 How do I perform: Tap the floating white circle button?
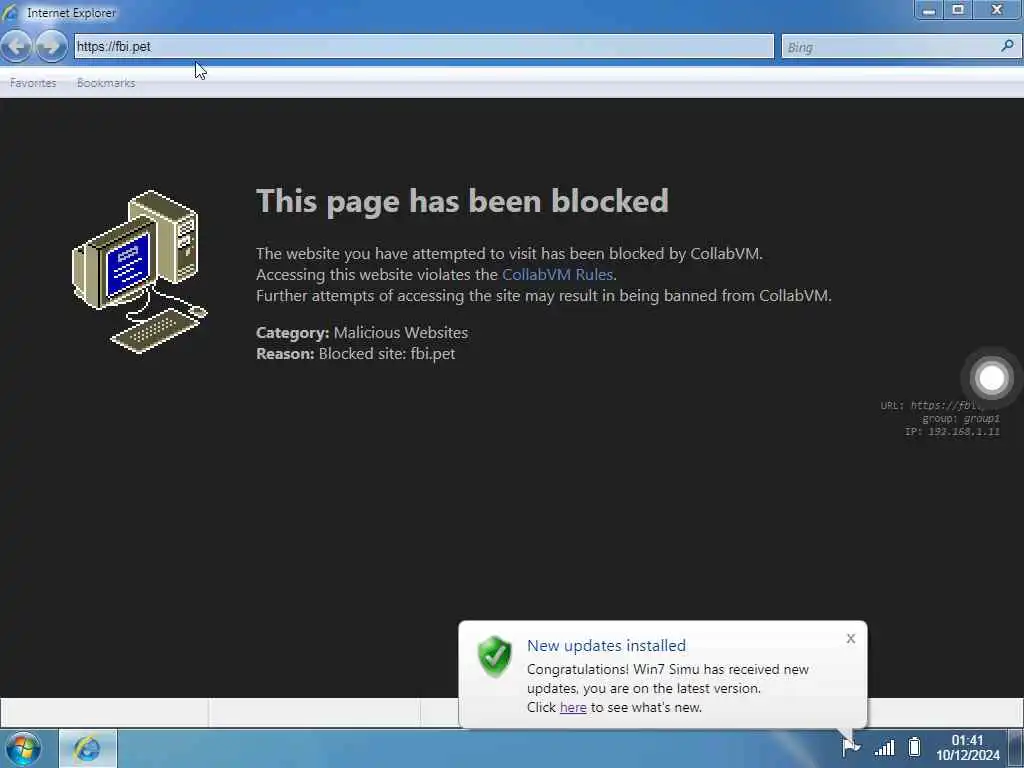click(x=991, y=377)
